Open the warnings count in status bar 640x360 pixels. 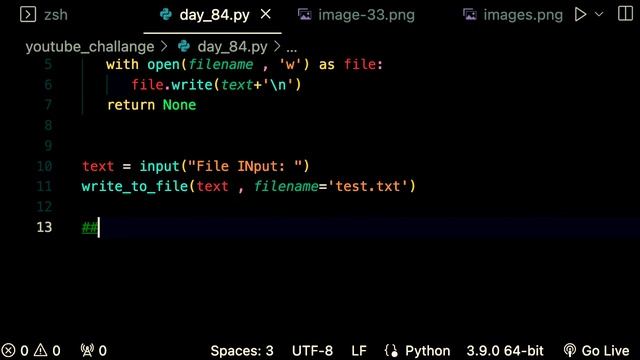click(47, 351)
